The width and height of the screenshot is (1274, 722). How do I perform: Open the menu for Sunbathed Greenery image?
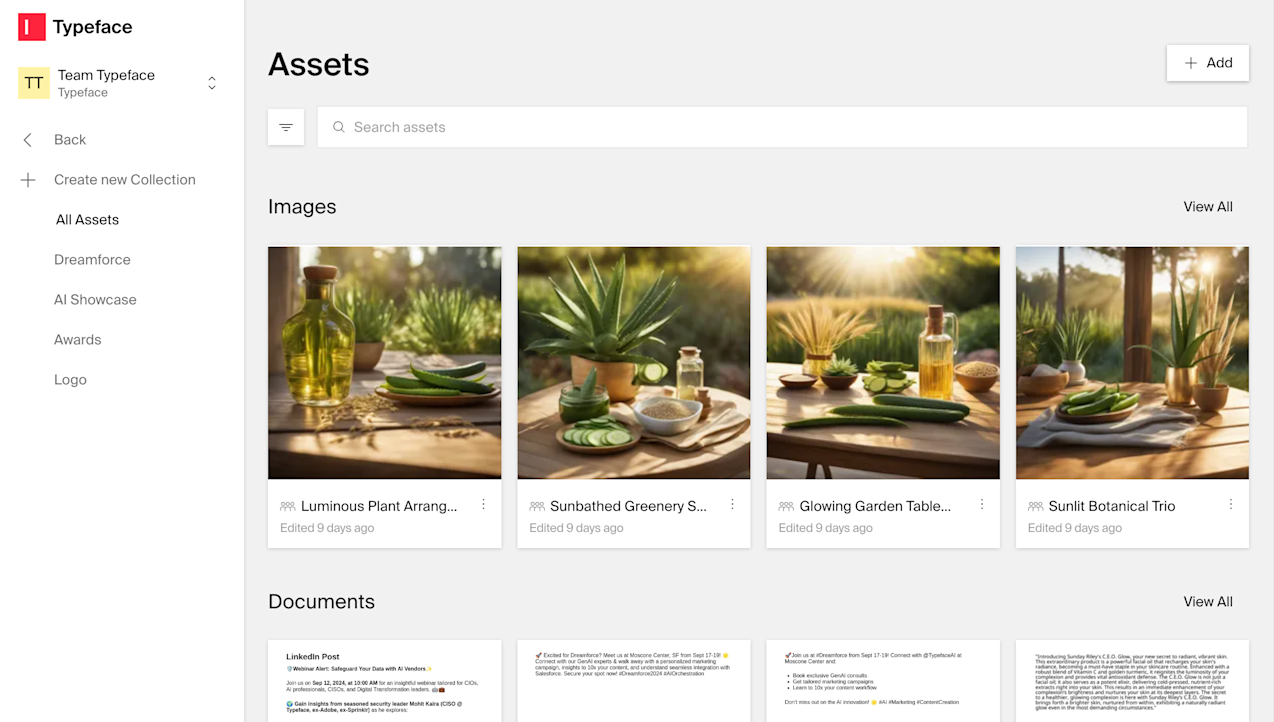(x=732, y=505)
